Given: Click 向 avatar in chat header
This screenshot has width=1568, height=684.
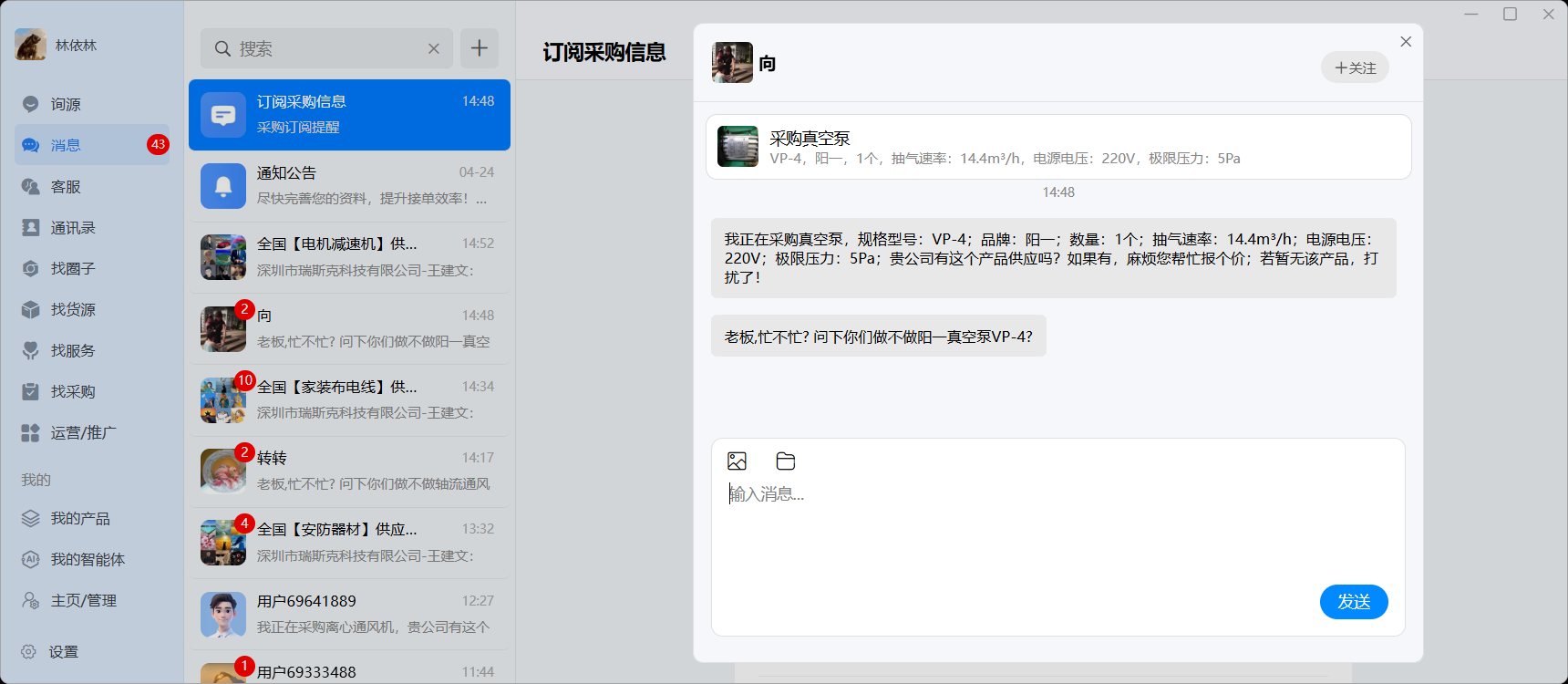Looking at the screenshot, I should point(732,63).
